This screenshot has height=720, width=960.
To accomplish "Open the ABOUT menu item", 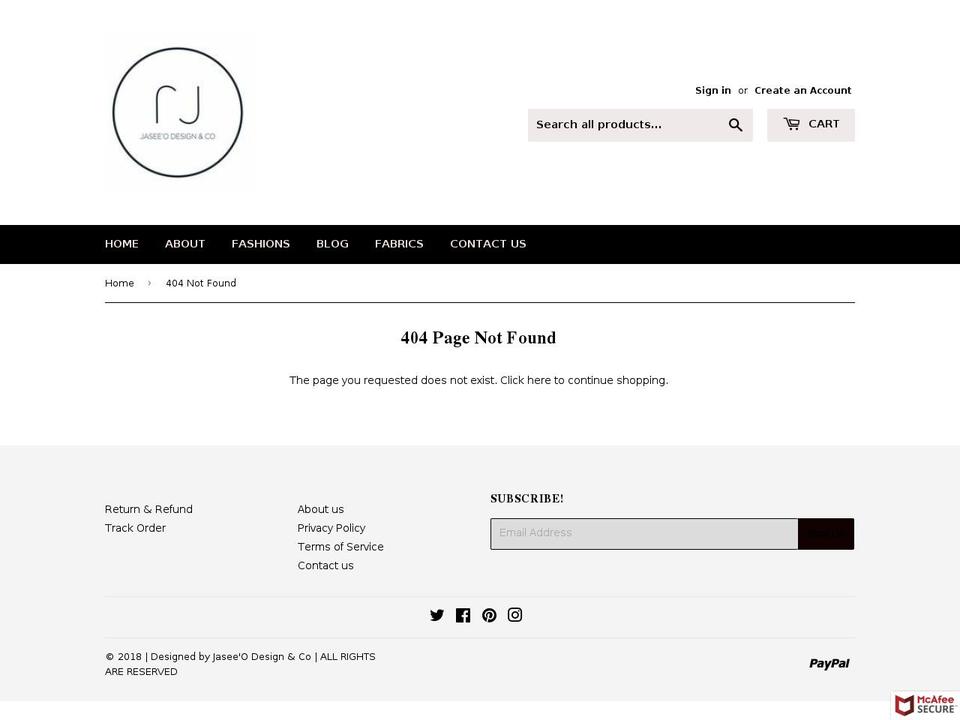I will coord(185,244).
